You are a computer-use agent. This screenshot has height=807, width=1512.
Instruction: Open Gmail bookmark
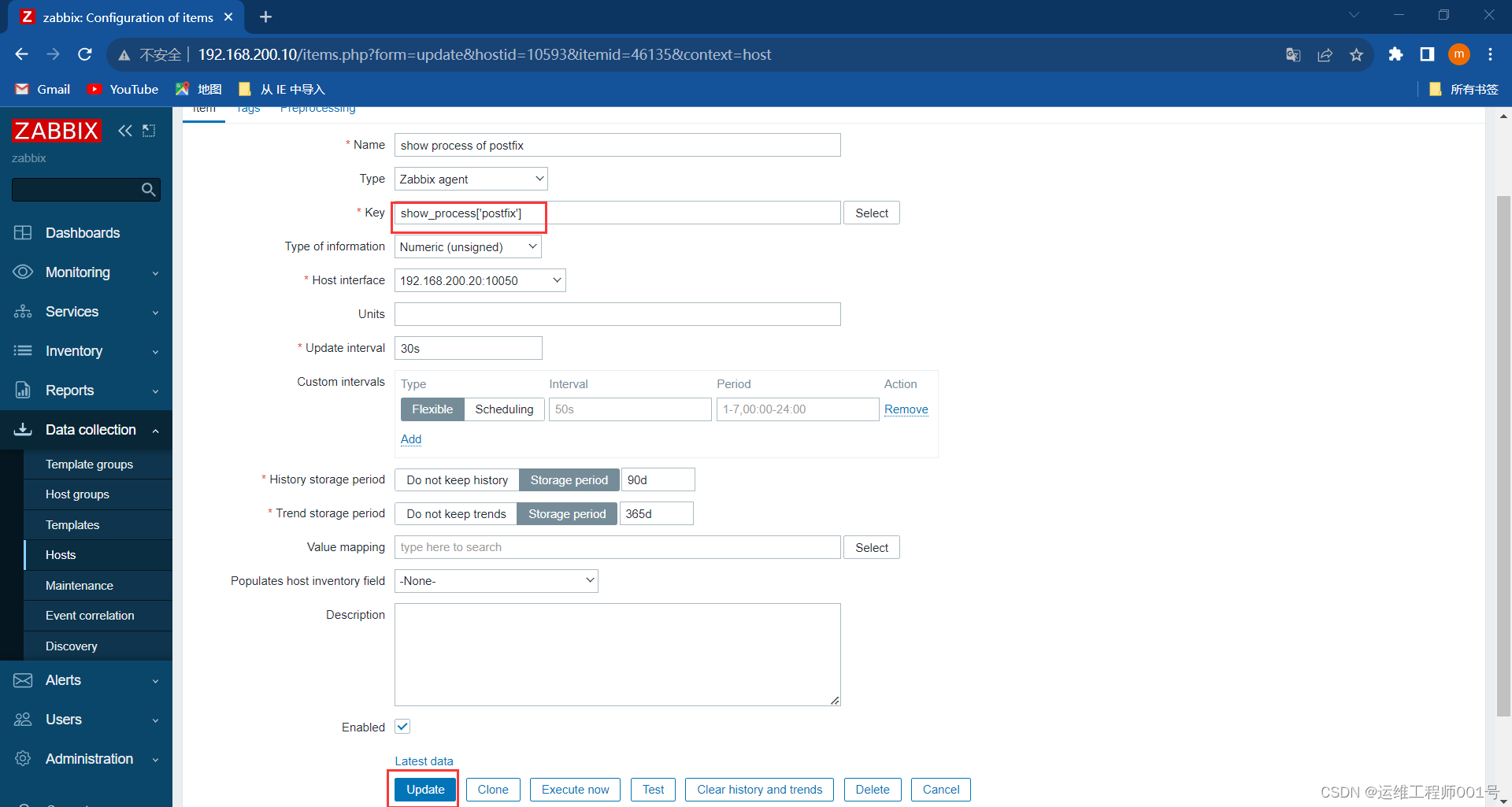[x=43, y=89]
